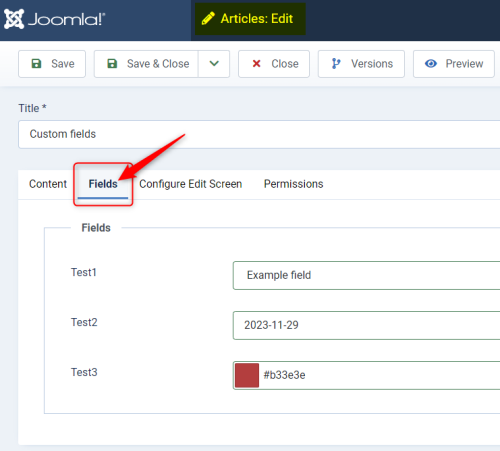Click the Preview button
Screen dimensions: 500x451
[x=454, y=64]
